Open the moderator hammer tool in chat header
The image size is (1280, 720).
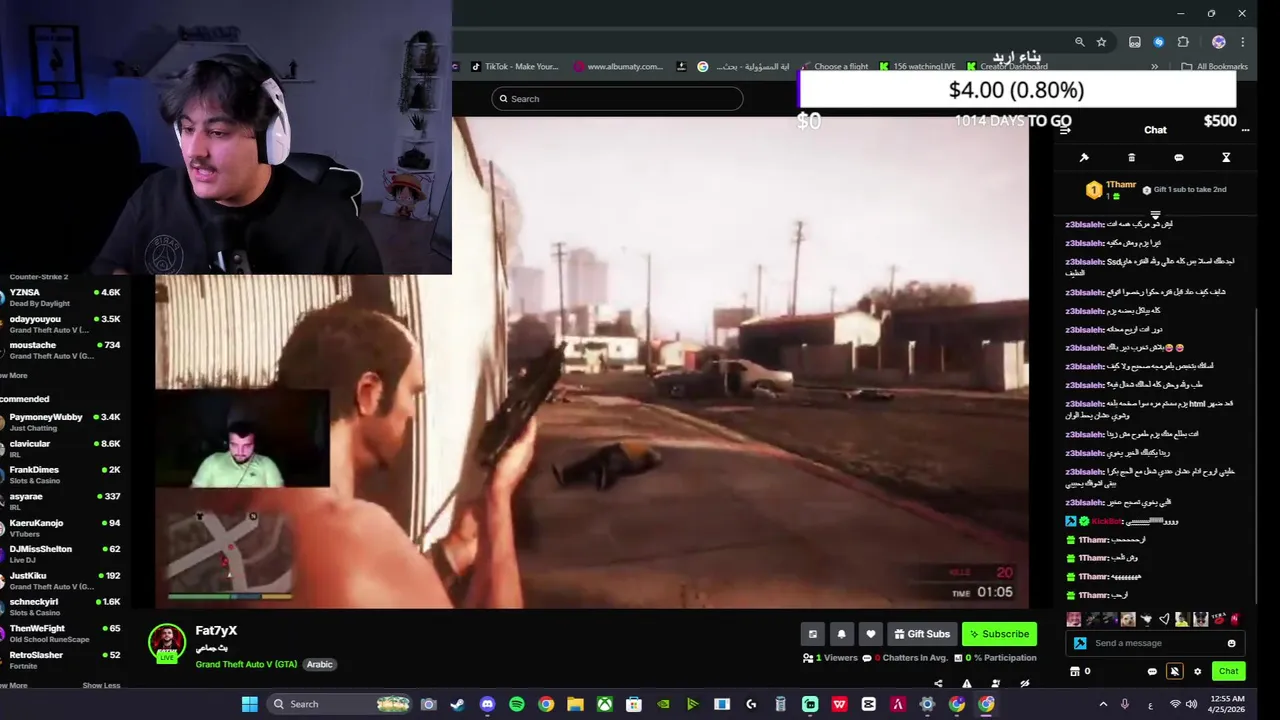coord(1084,158)
